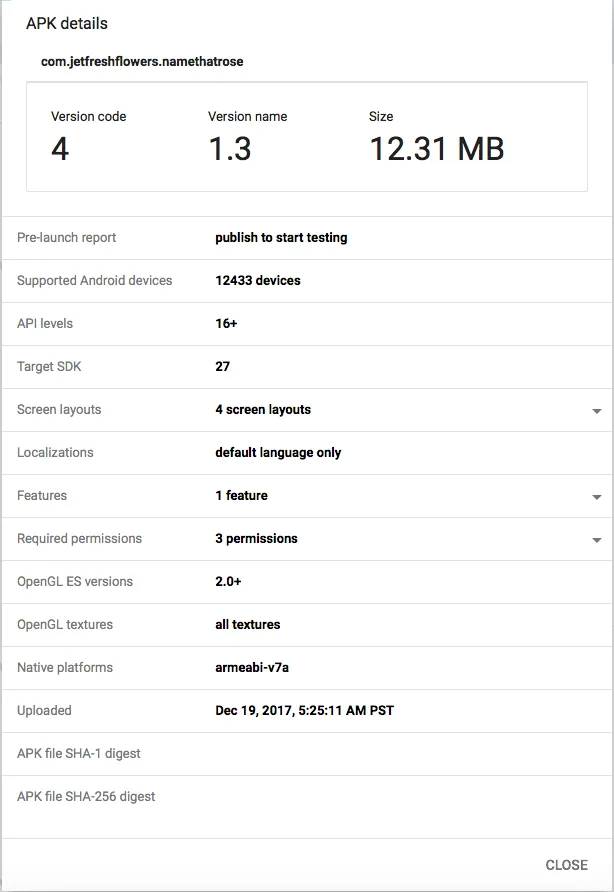Click the APK file SHA-1 digest label

pyautogui.click(x=79, y=753)
